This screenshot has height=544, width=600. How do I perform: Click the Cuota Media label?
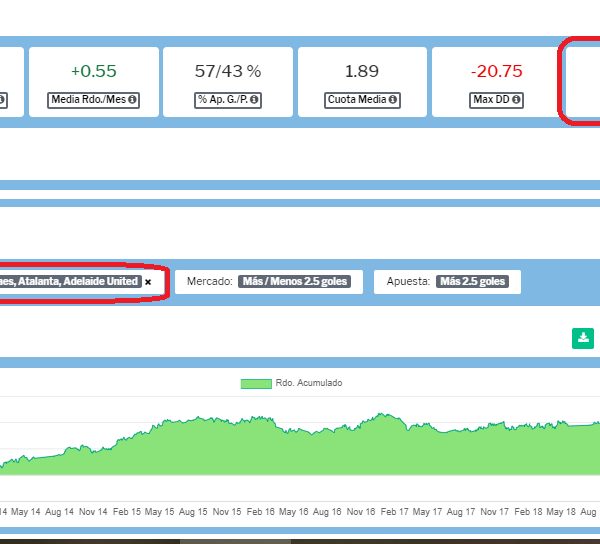click(x=357, y=100)
